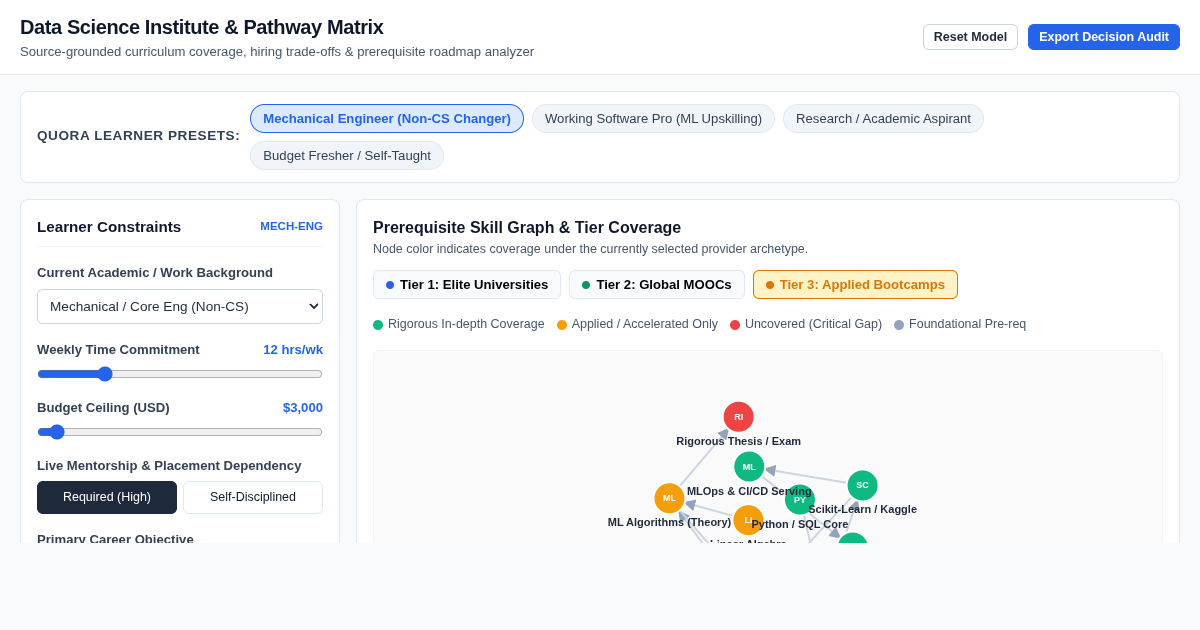Screen dimensions: 1200x630
Task: Click the red RI Rigorous Thesis node
Action: (x=738, y=417)
